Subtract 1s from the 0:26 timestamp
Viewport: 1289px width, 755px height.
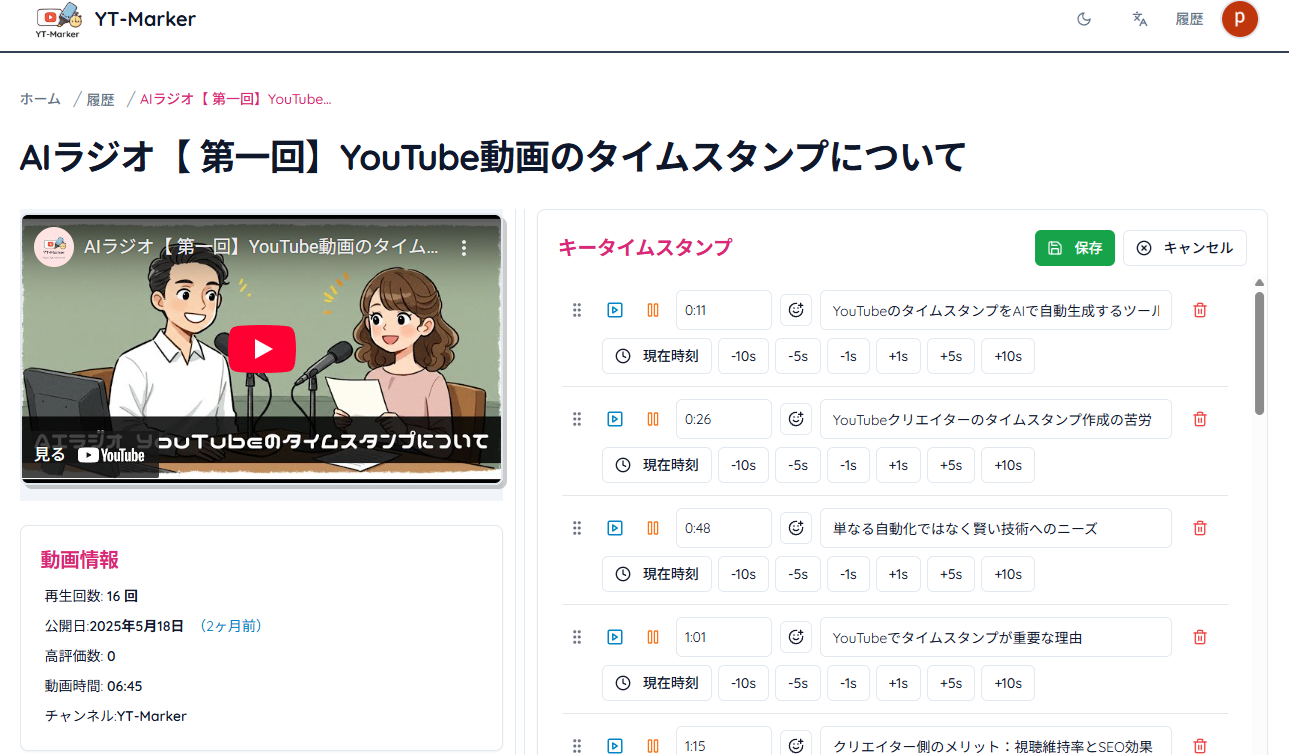pyautogui.click(x=848, y=465)
